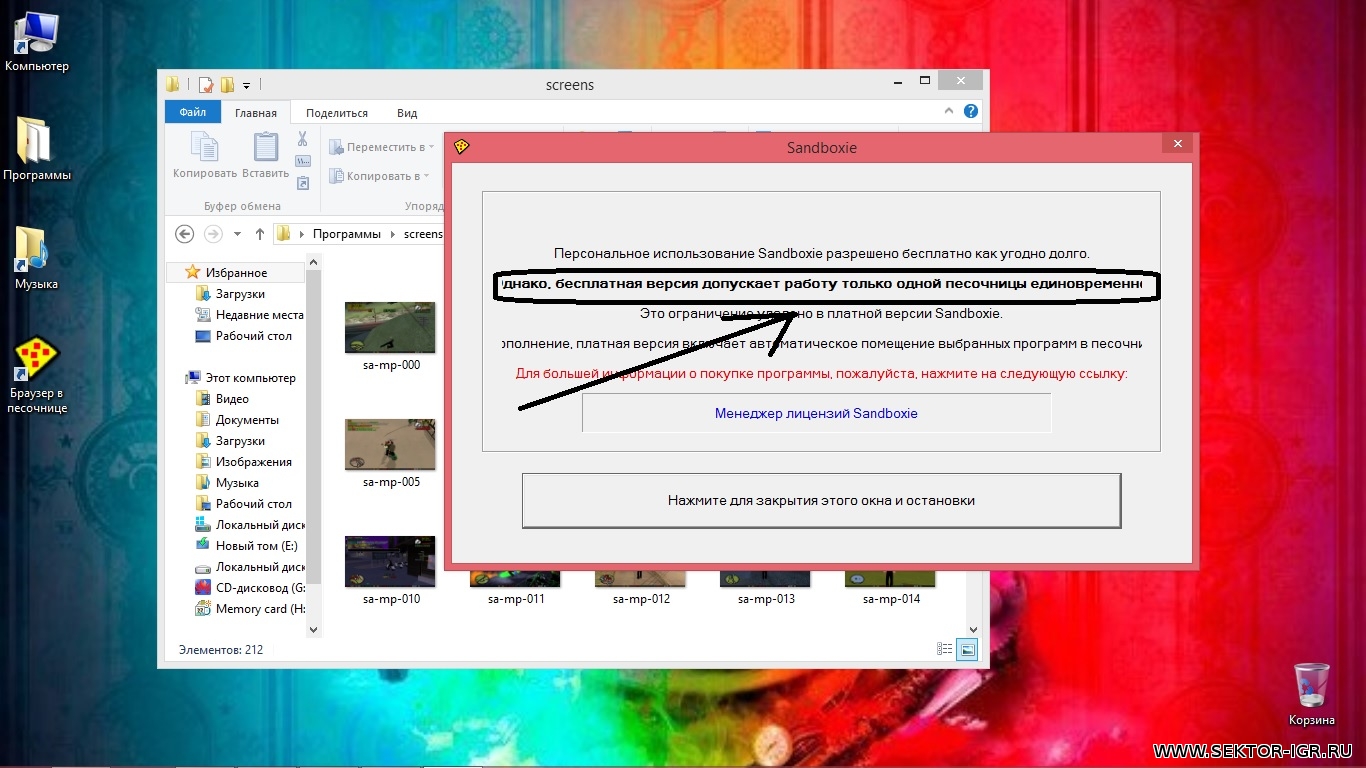The height and width of the screenshot is (768, 1366).
Task: Select the Корзина recycle bin icon
Action: 1312,694
